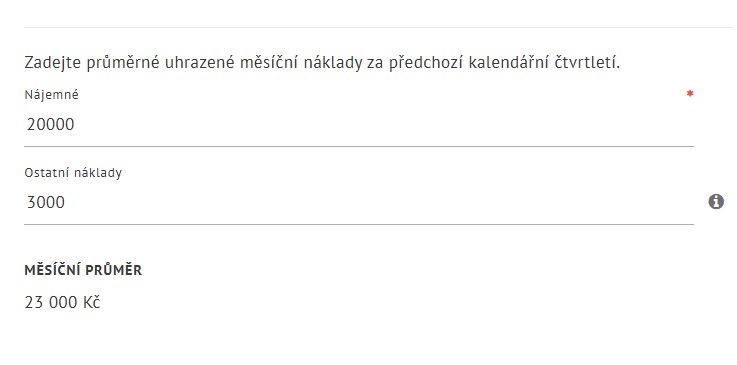Click the word předchozí in the instruction text
737x365 pixels.
click(x=425, y=62)
